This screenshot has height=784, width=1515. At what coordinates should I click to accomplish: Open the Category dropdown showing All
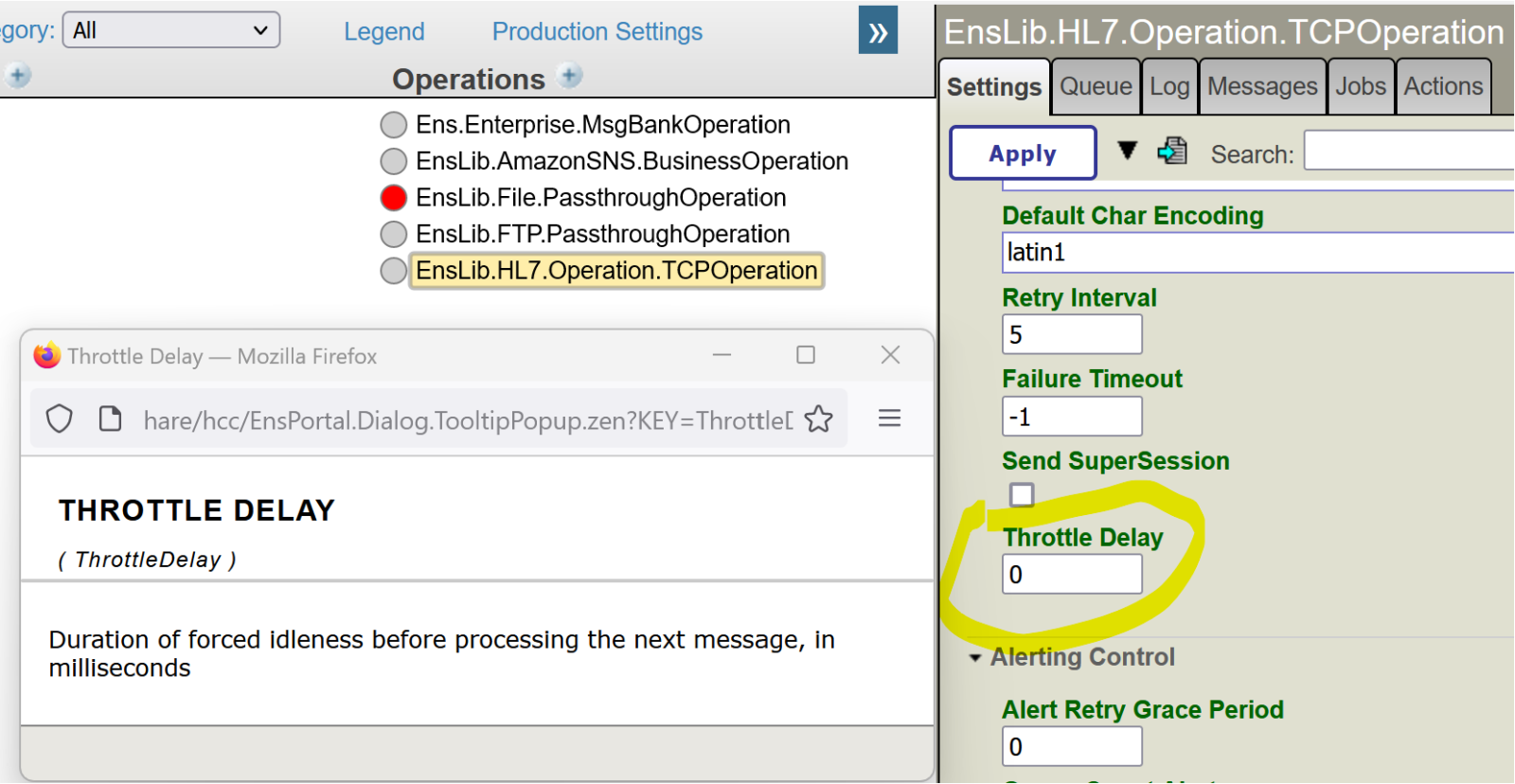tap(171, 30)
